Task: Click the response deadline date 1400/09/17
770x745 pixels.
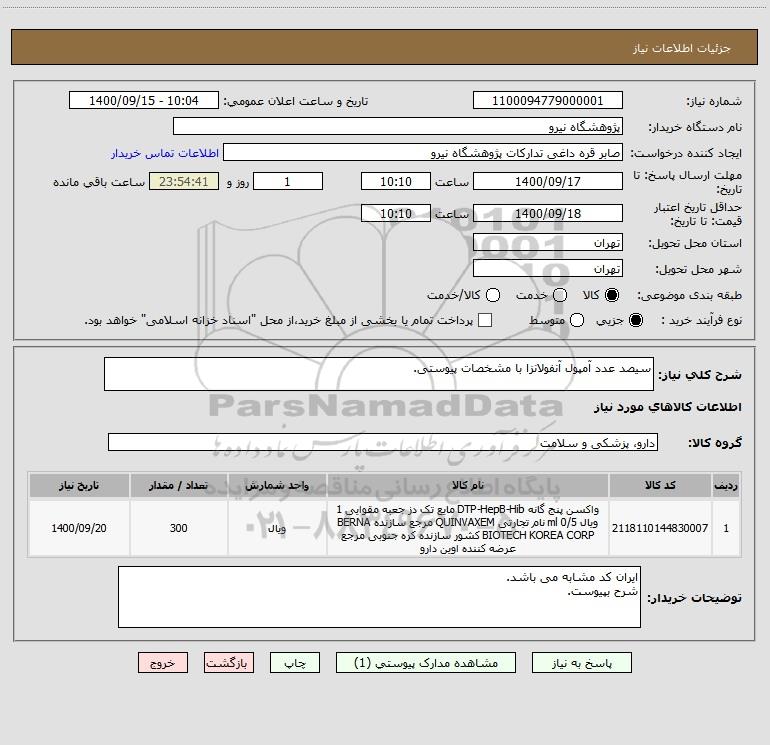Action: click(x=548, y=181)
